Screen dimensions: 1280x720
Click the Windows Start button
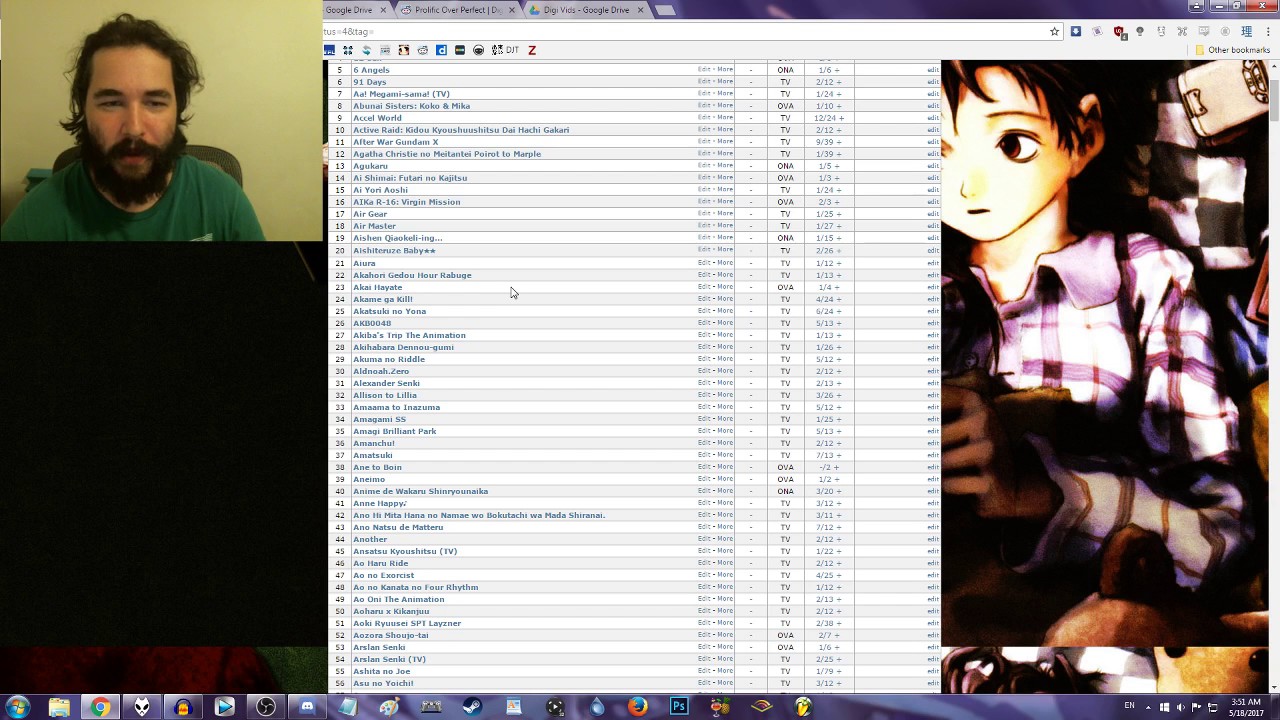pos(18,707)
